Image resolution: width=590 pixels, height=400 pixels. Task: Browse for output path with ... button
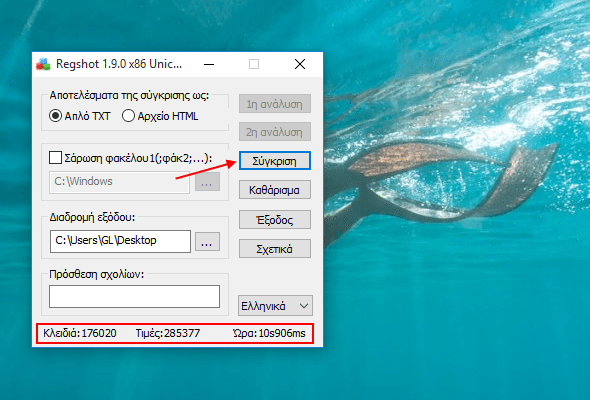[x=207, y=242]
